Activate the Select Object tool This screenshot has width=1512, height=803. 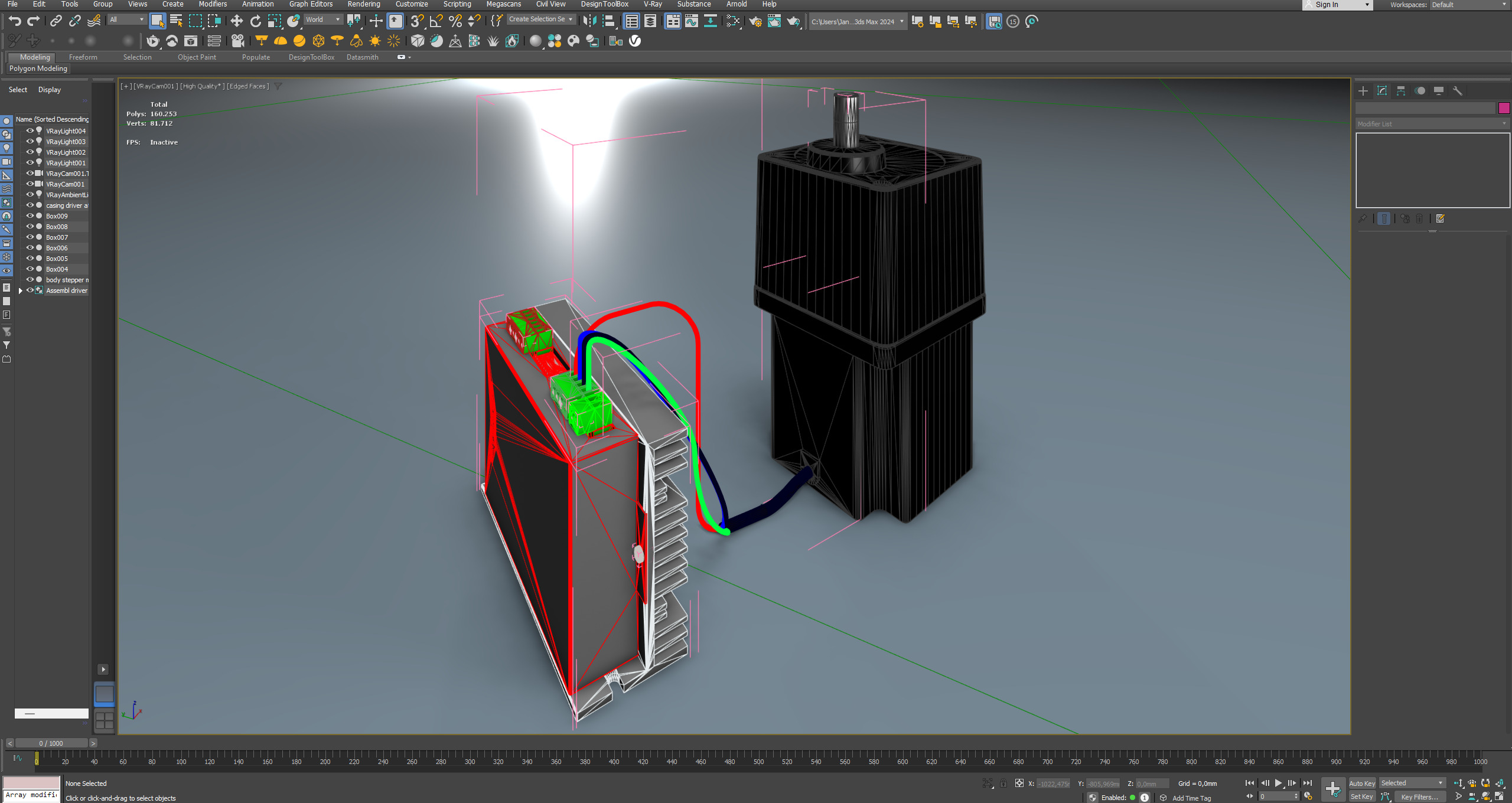pyautogui.click(x=157, y=21)
